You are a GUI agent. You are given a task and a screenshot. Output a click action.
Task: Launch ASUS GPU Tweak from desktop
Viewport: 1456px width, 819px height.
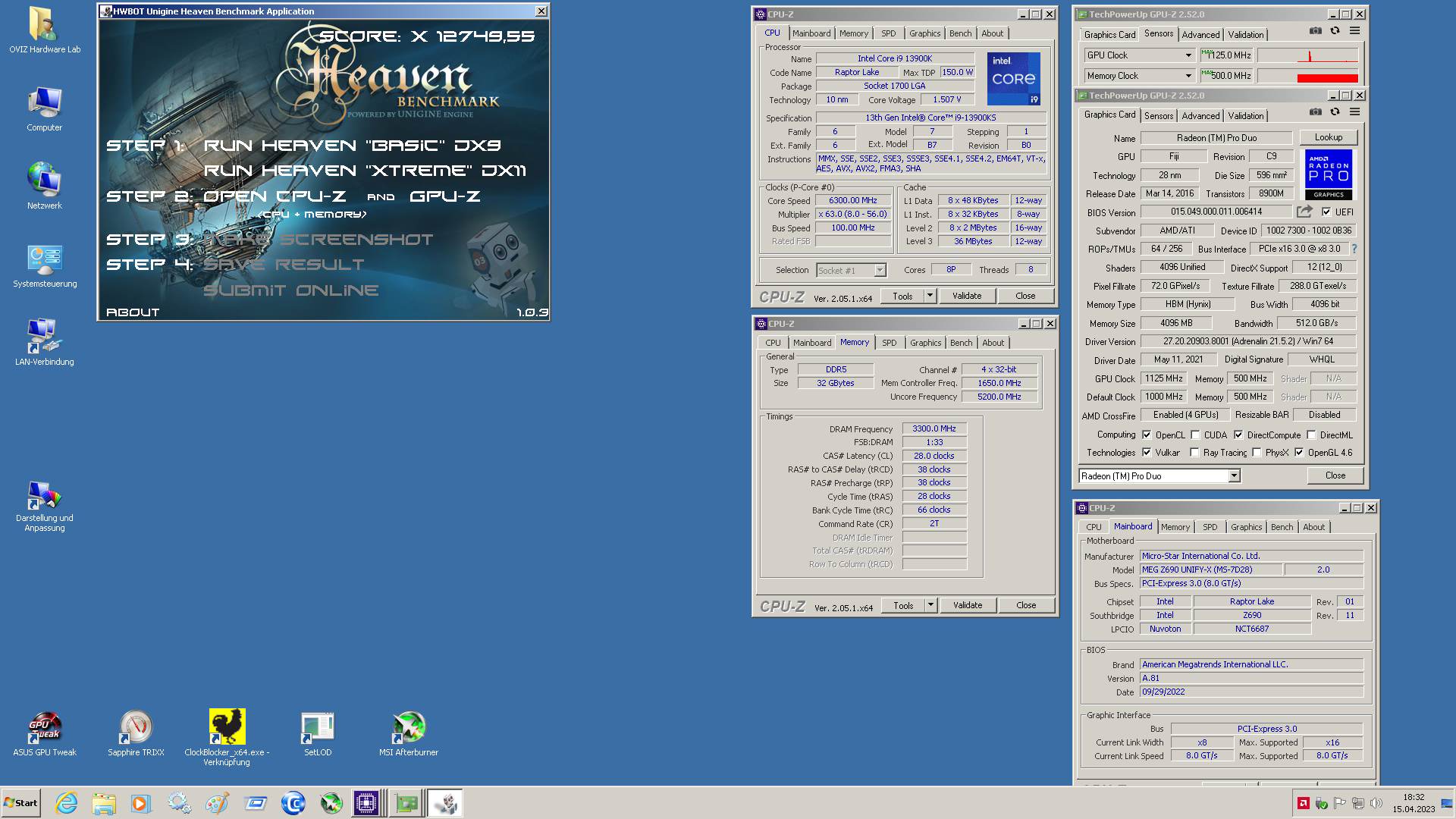(44, 734)
